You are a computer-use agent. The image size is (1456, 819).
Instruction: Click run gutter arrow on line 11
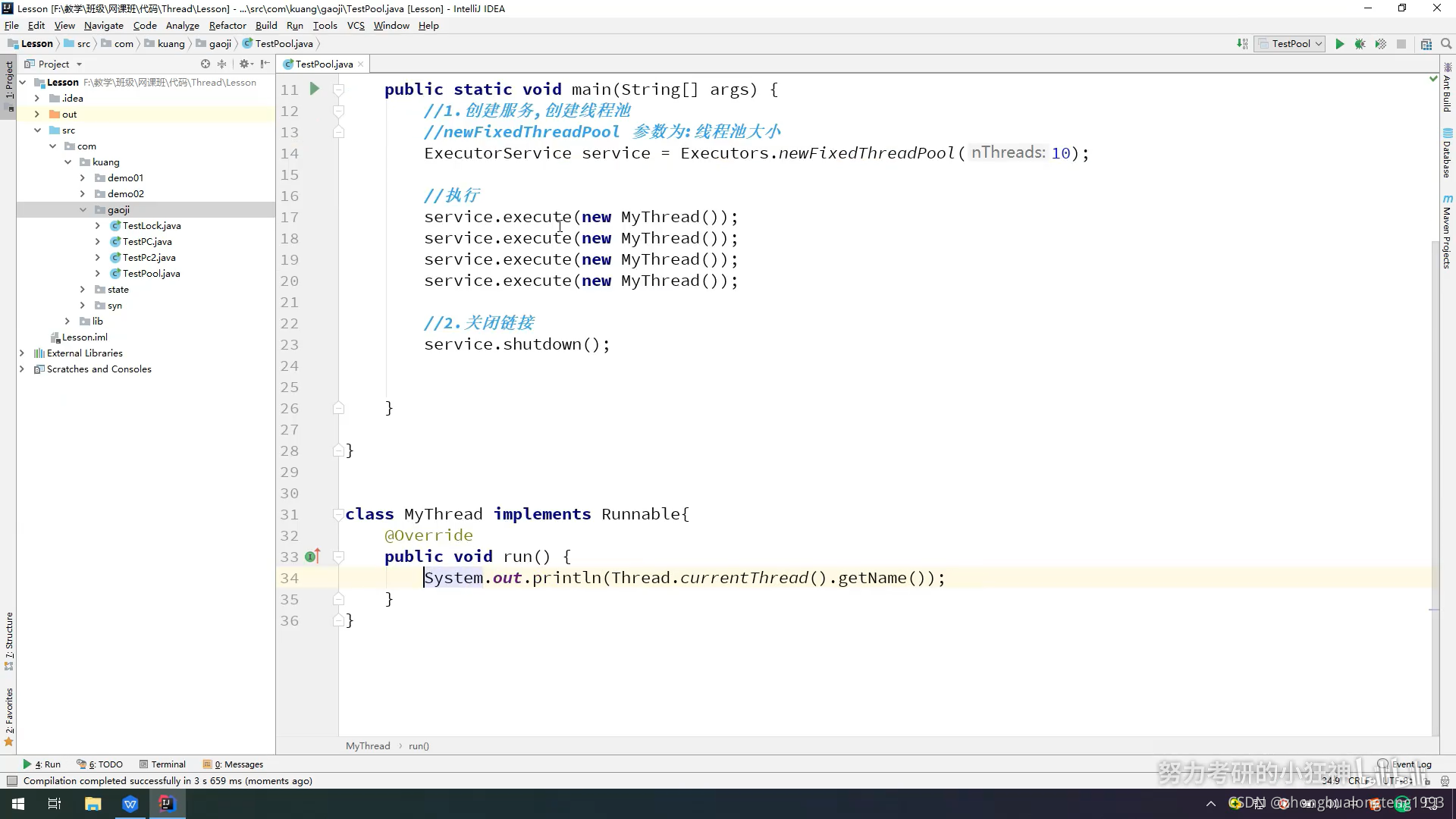(x=314, y=89)
